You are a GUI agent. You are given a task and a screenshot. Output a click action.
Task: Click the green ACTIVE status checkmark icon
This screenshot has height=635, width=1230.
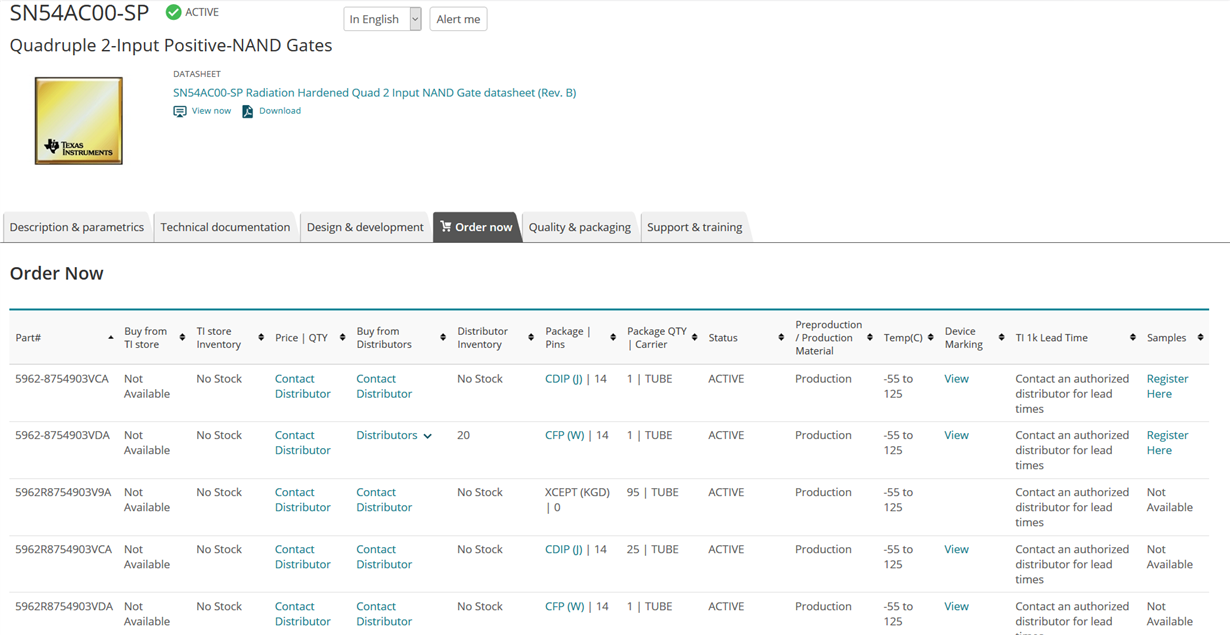click(x=173, y=12)
